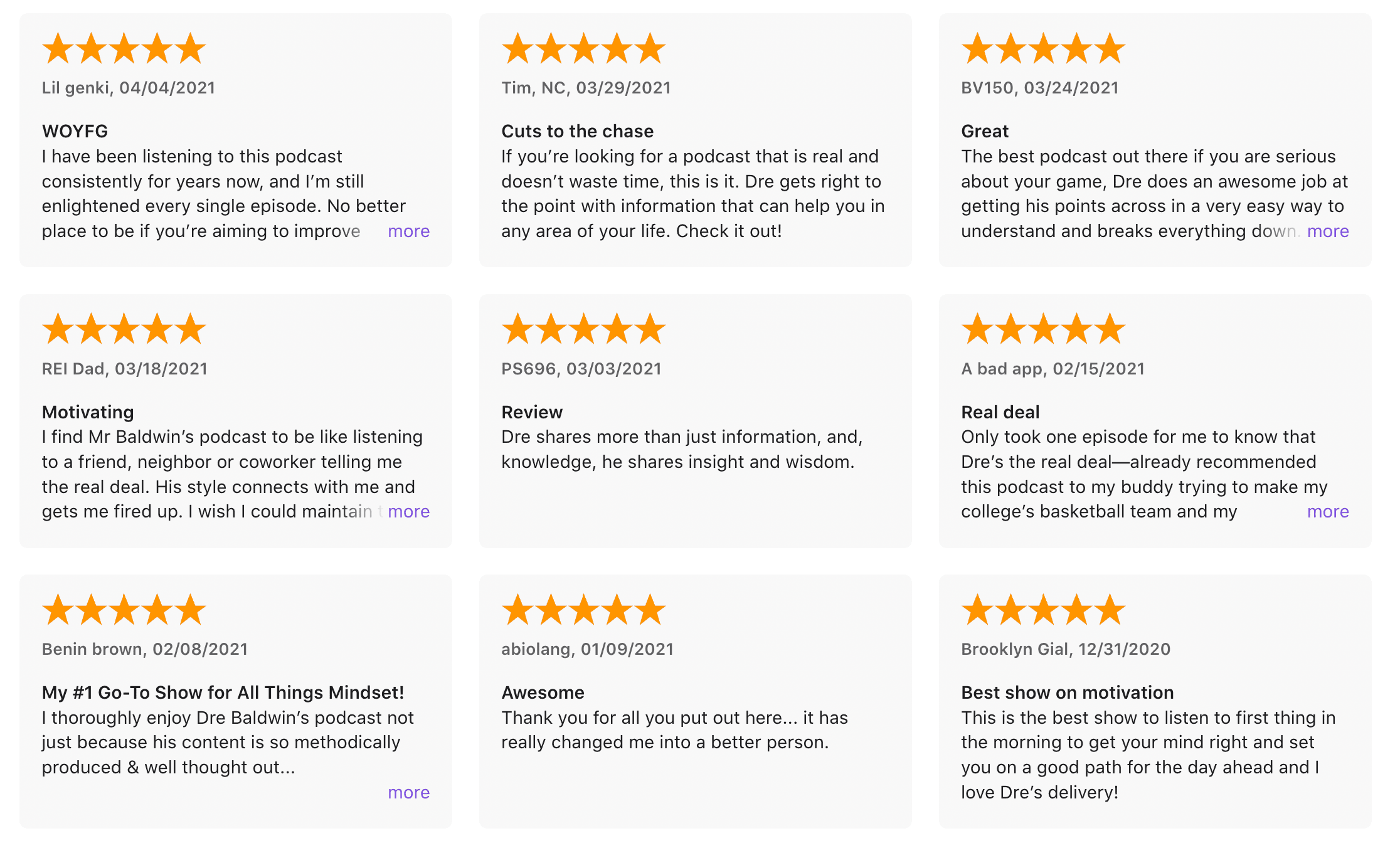Click the "Best show on motivation" title
Image resolution: width=1400 pixels, height=848 pixels.
coord(1067,692)
